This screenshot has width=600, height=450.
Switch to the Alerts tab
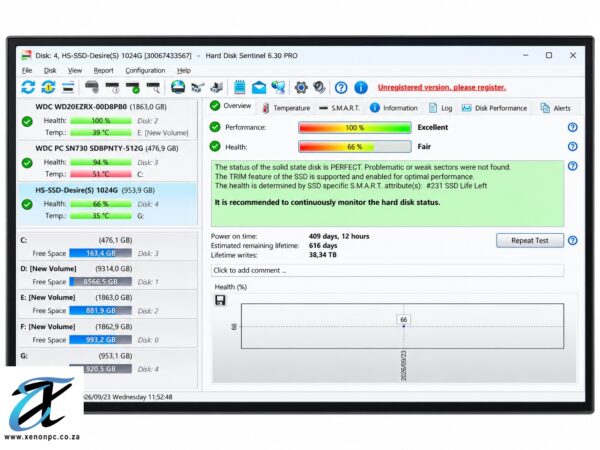pyautogui.click(x=555, y=108)
